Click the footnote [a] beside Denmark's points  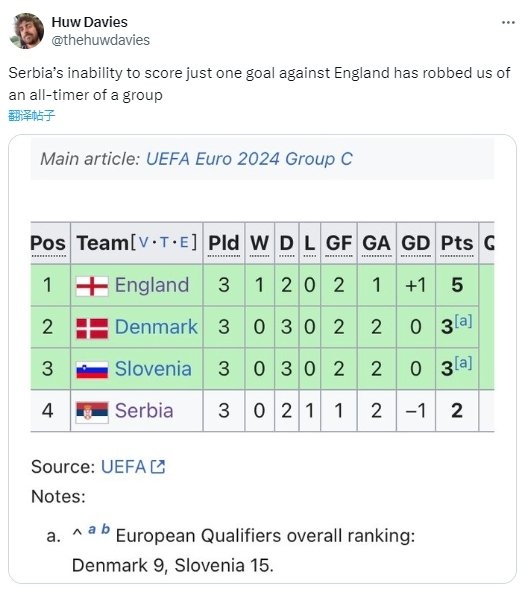463,321
